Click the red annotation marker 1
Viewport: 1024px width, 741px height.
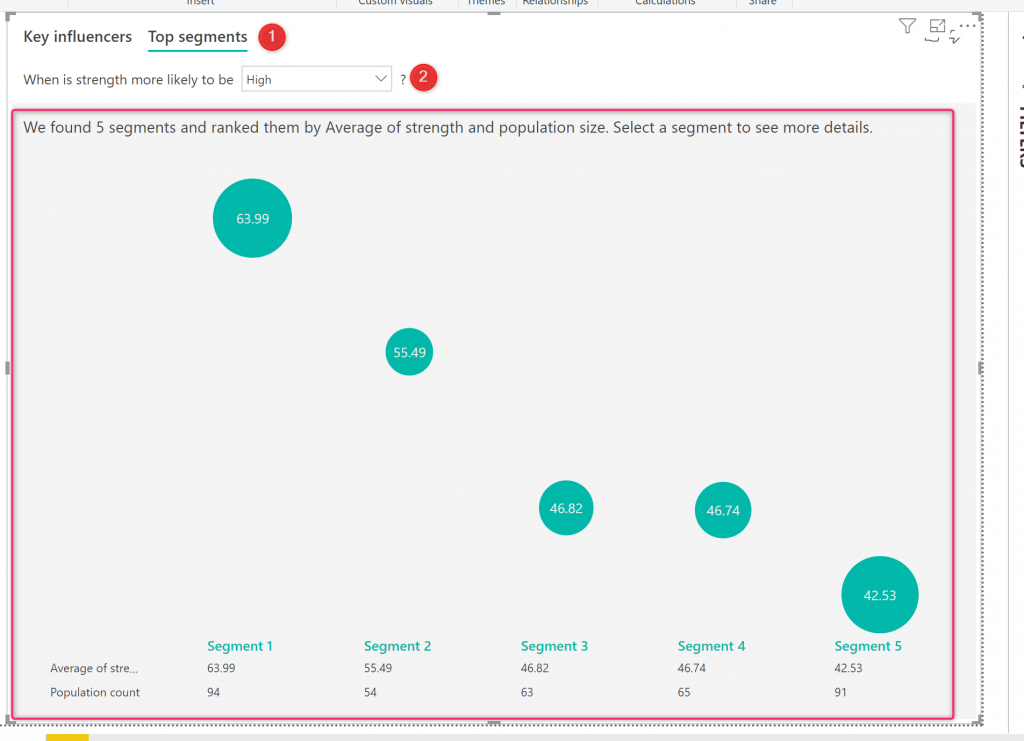(x=272, y=37)
